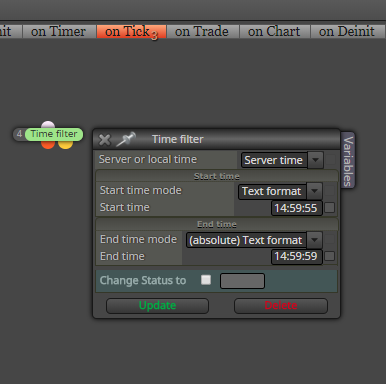The width and height of the screenshot is (386, 384).
Task: Expand the Server time dropdown arrow
Action: point(315,160)
